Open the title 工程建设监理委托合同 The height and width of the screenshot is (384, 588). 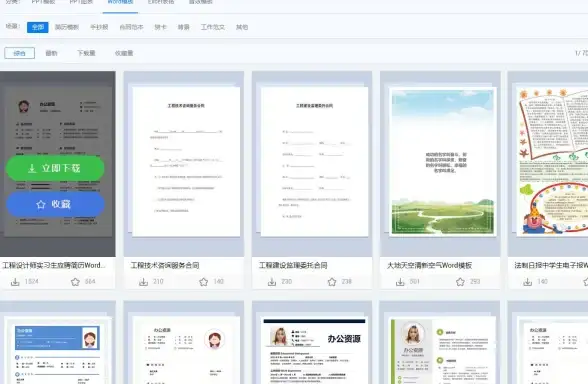tap(293, 266)
